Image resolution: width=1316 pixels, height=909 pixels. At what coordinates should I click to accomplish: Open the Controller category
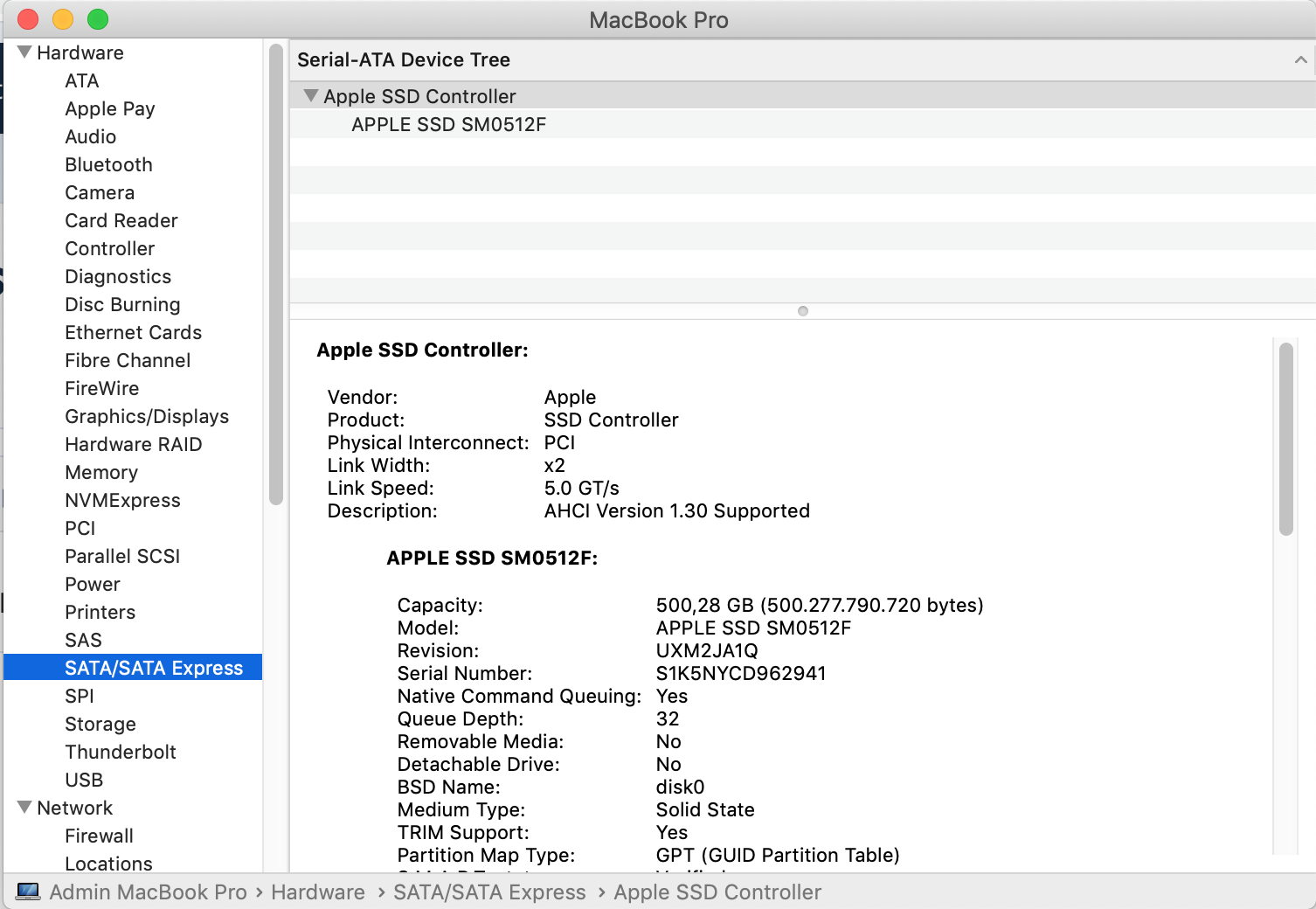110,248
